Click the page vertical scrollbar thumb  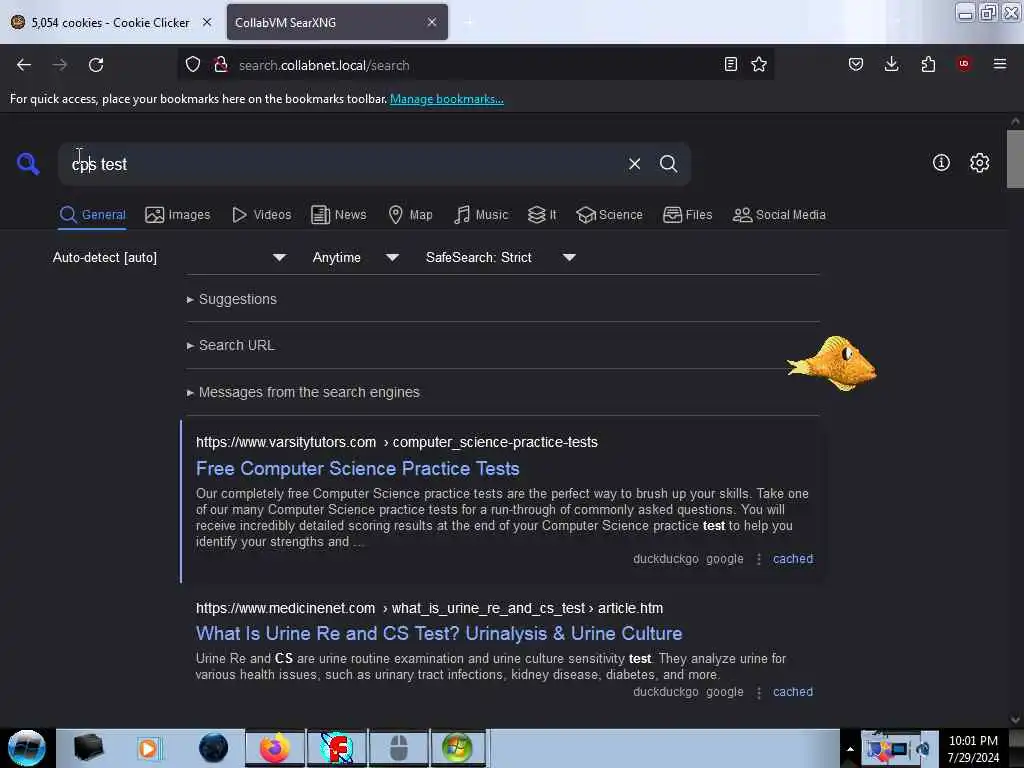pyautogui.click(x=1015, y=159)
